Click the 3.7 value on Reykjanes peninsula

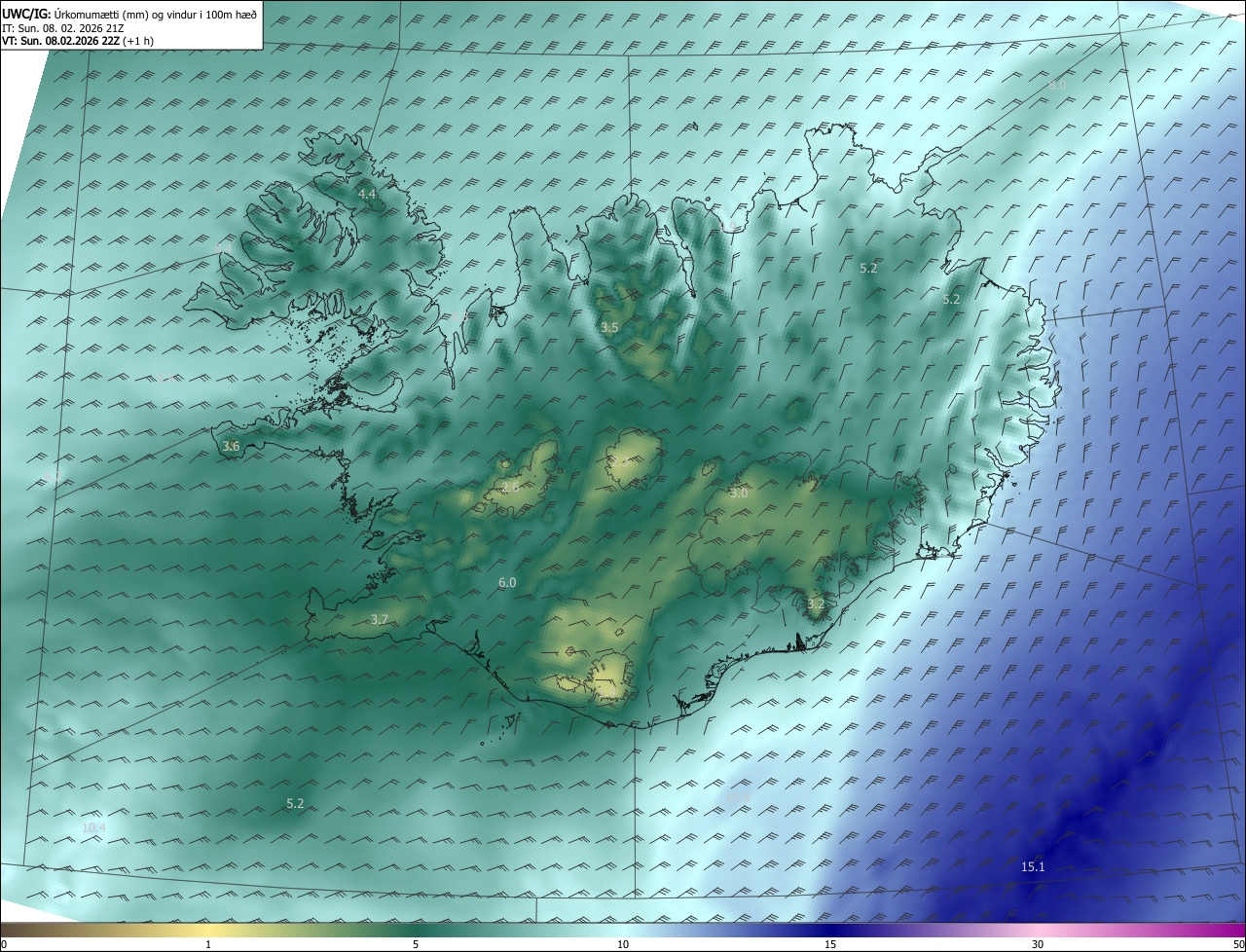[x=380, y=620]
